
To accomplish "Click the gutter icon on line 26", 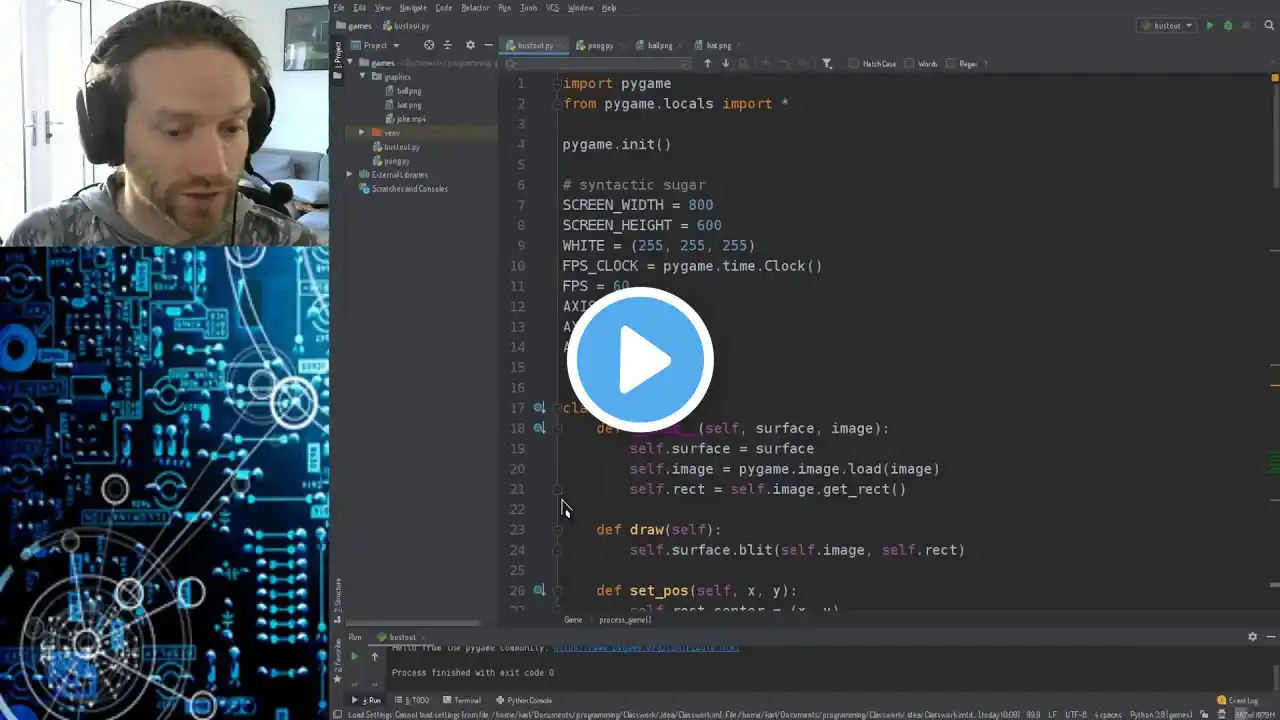I will tap(539, 591).
